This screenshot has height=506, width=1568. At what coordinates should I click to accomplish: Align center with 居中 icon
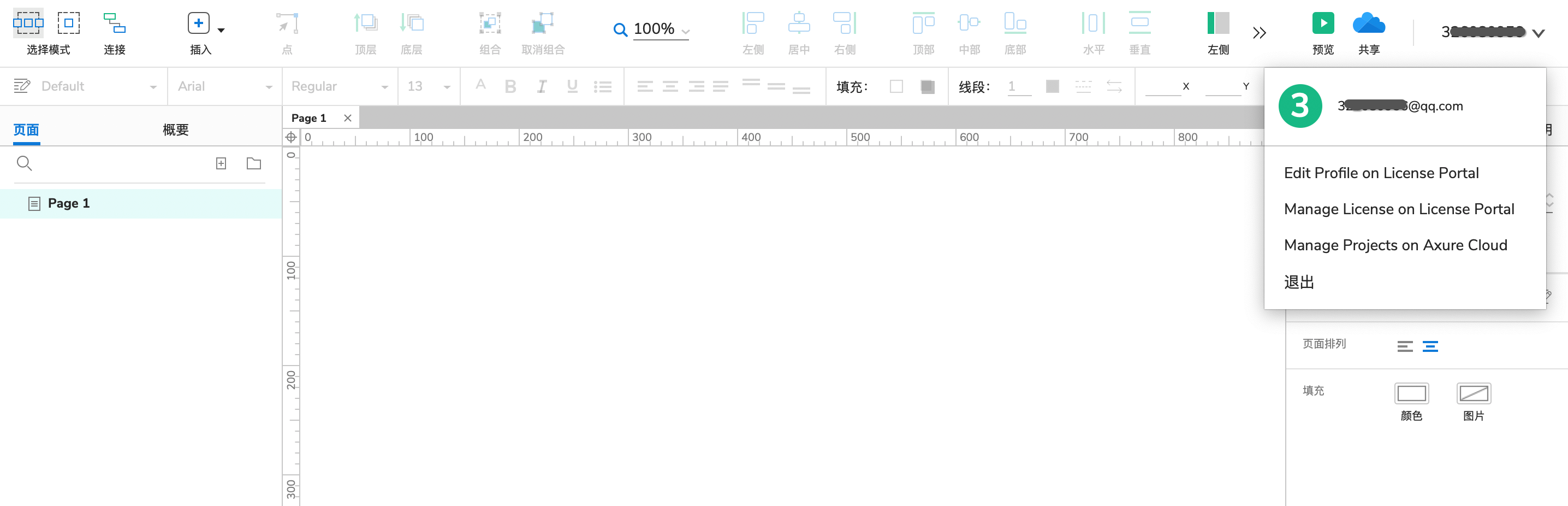[x=799, y=23]
